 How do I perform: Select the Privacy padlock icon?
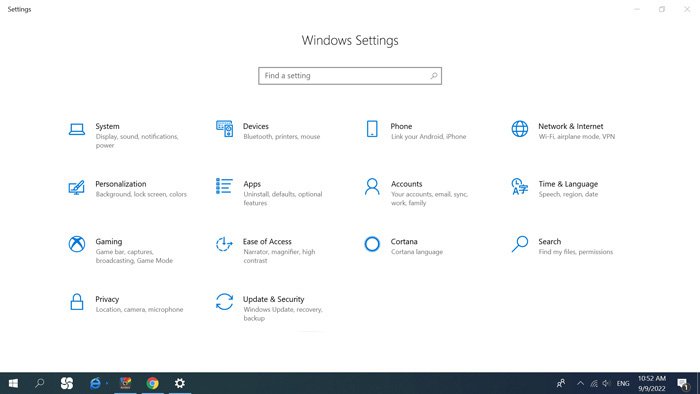point(77,302)
